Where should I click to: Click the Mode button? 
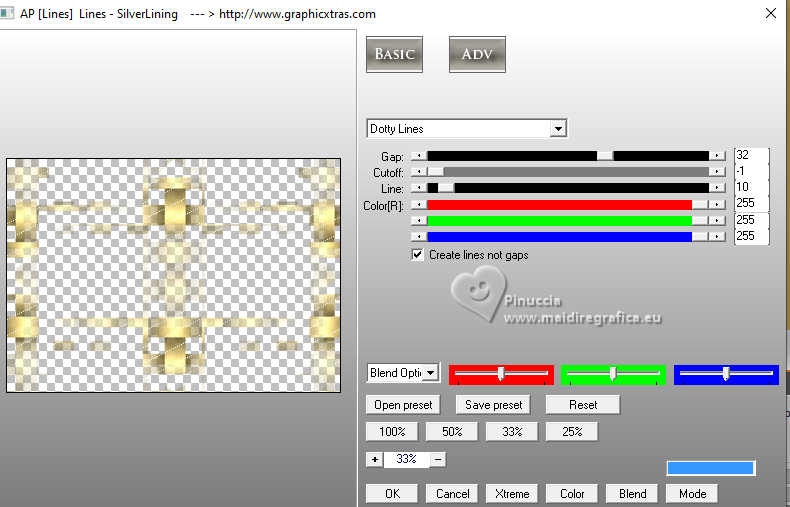692,493
